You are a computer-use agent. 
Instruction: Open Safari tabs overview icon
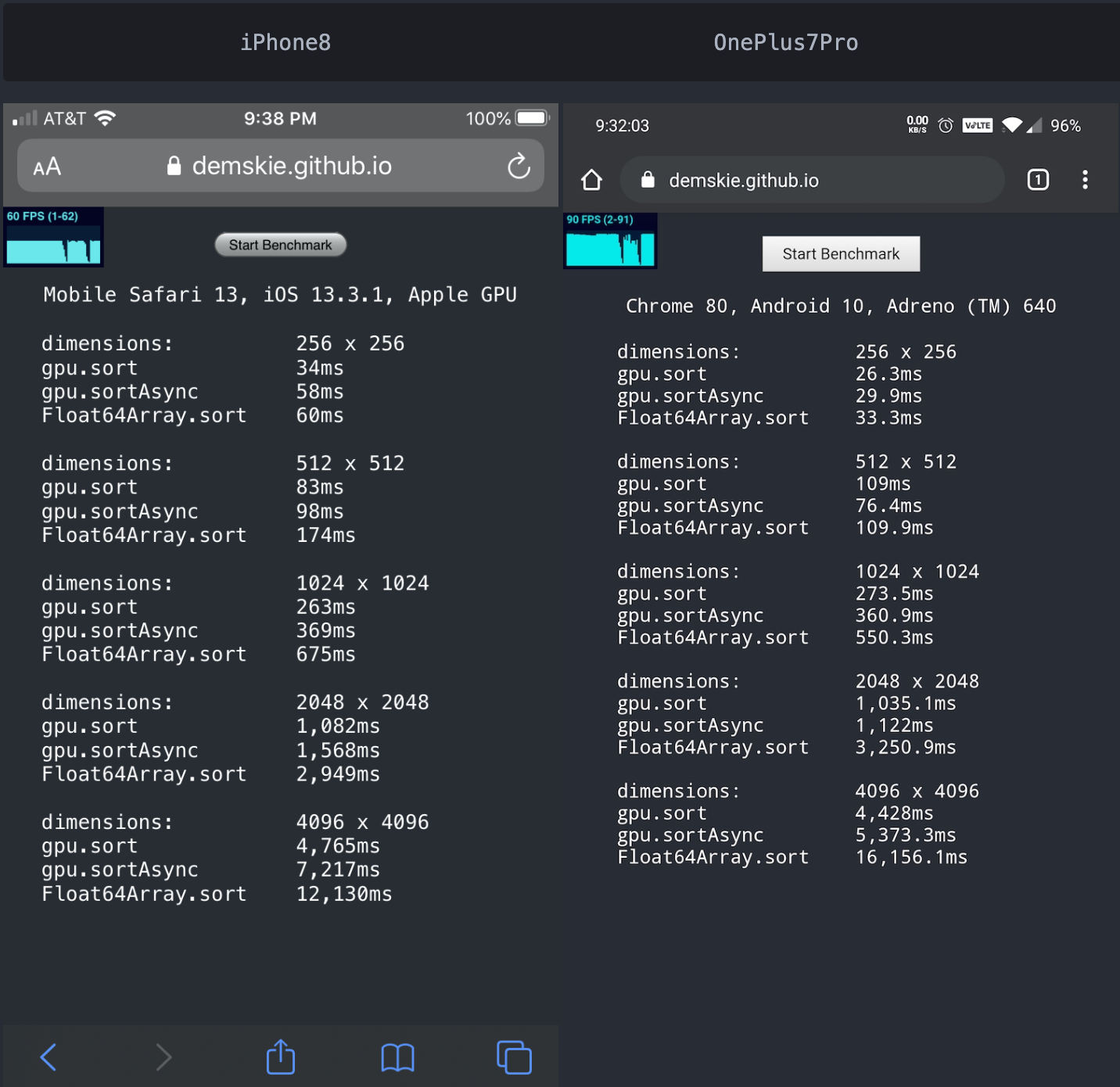(514, 1057)
